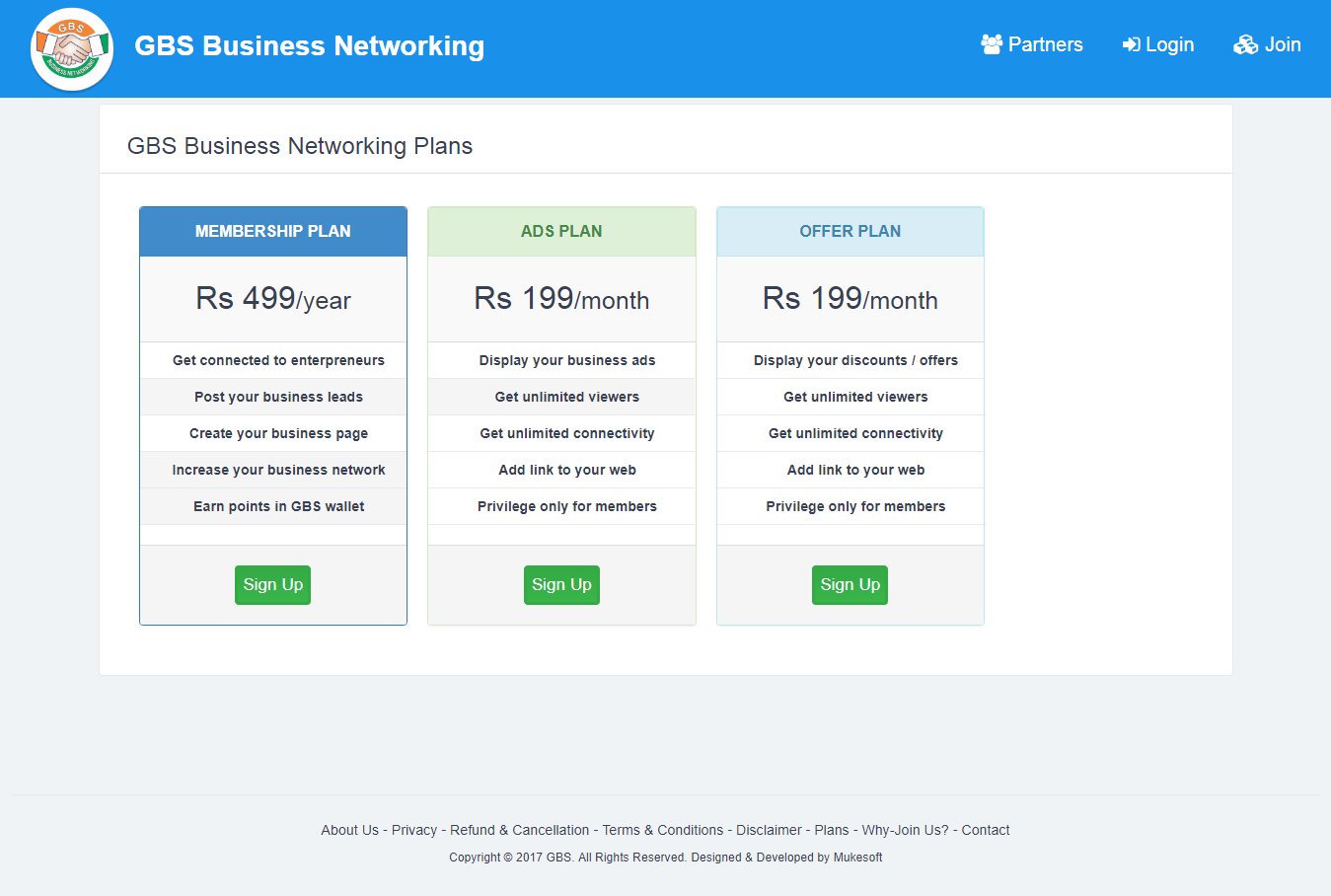Sign up for the Offer Plan
The height and width of the screenshot is (896, 1331).
click(850, 585)
